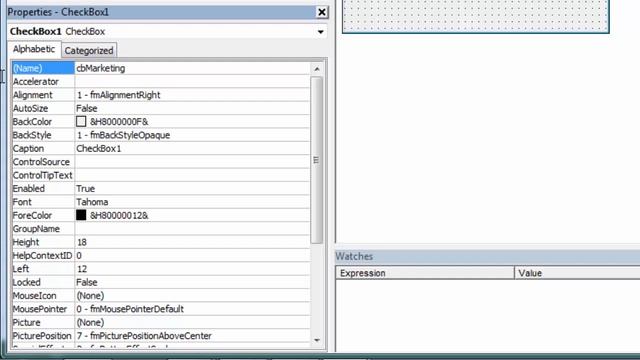Click the Value column header in Watches
Screen dimensions: 640x360
coord(577,273)
